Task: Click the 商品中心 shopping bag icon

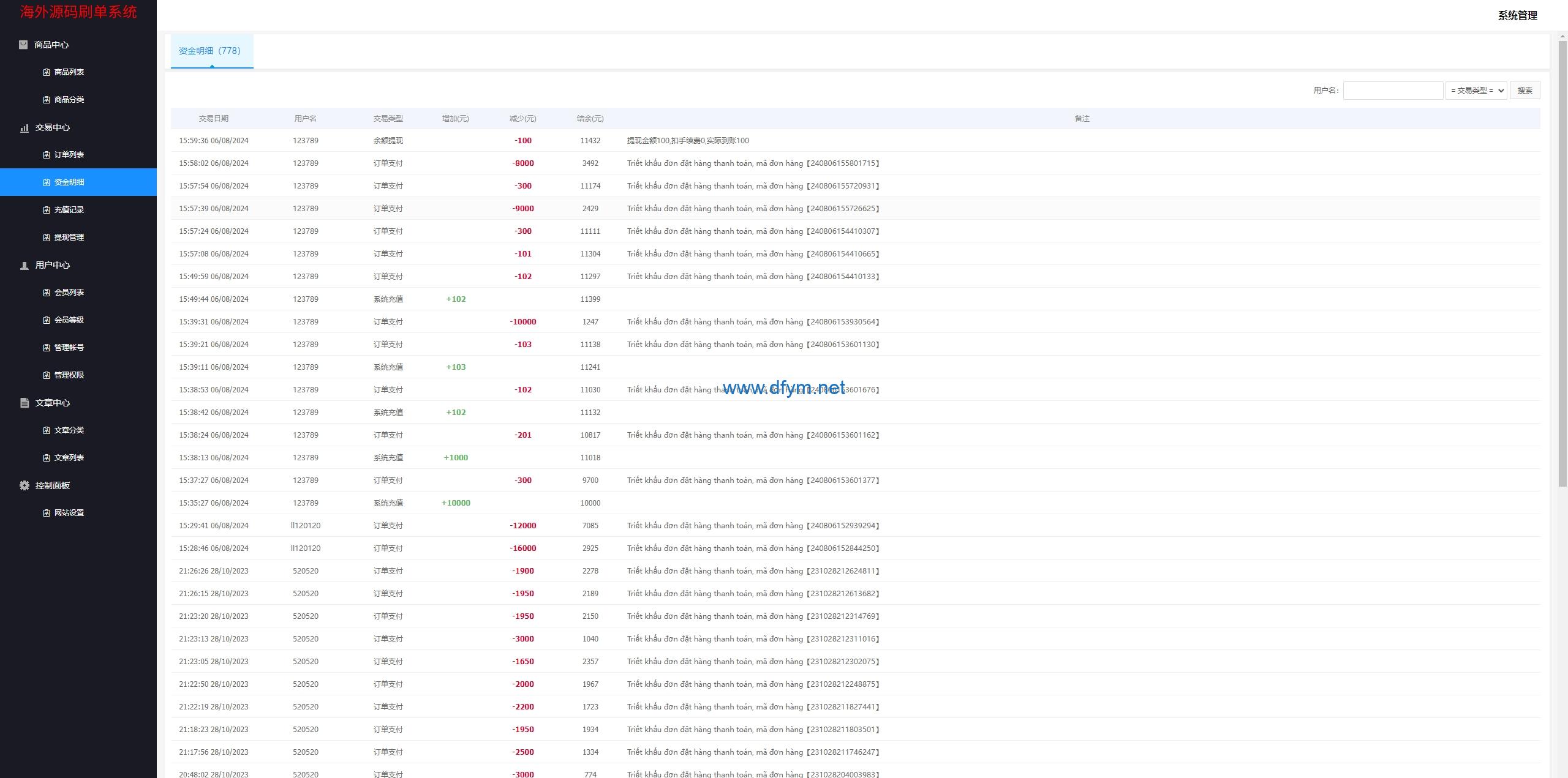Action: click(23, 45)
